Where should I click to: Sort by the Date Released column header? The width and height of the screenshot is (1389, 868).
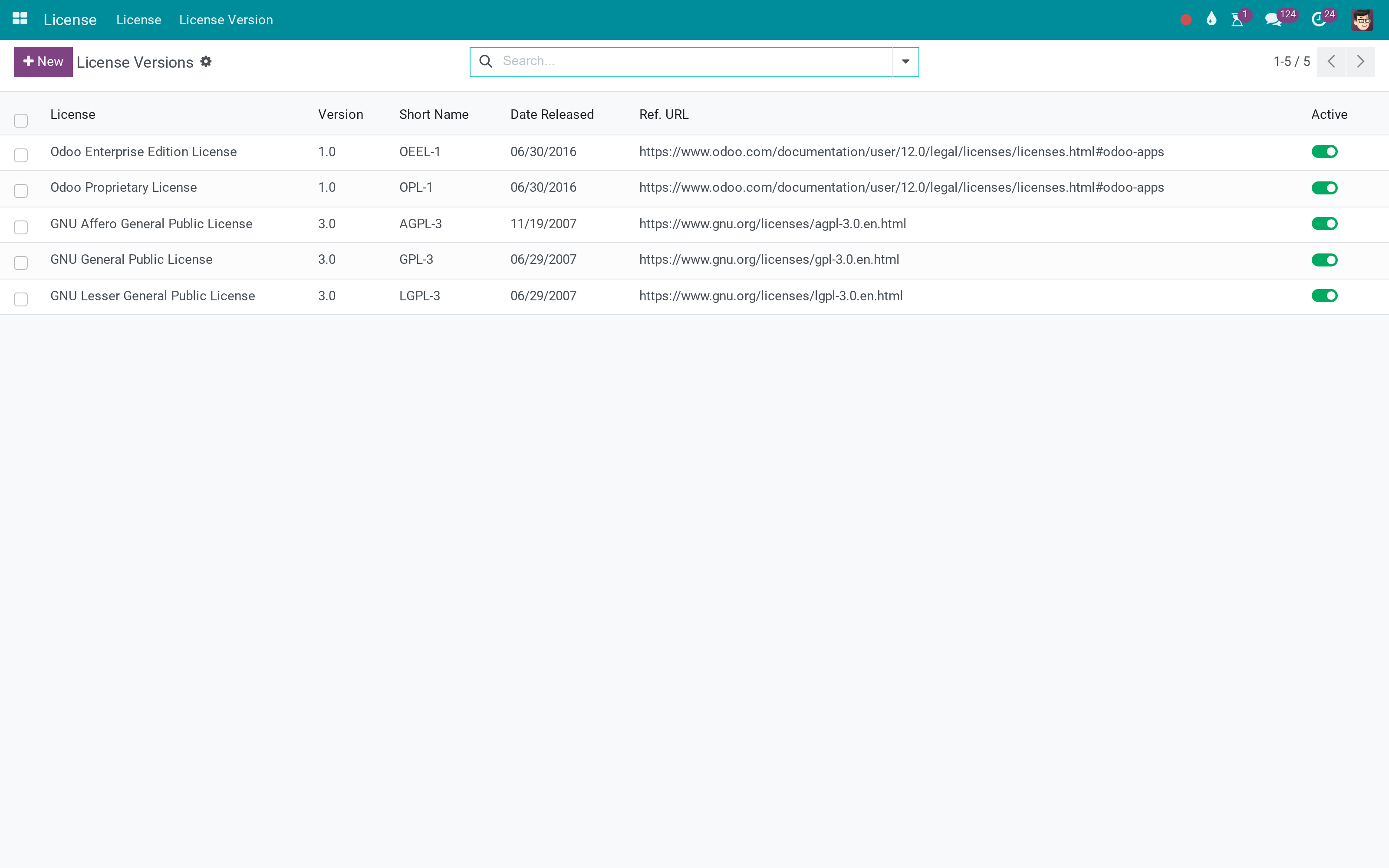552,114
